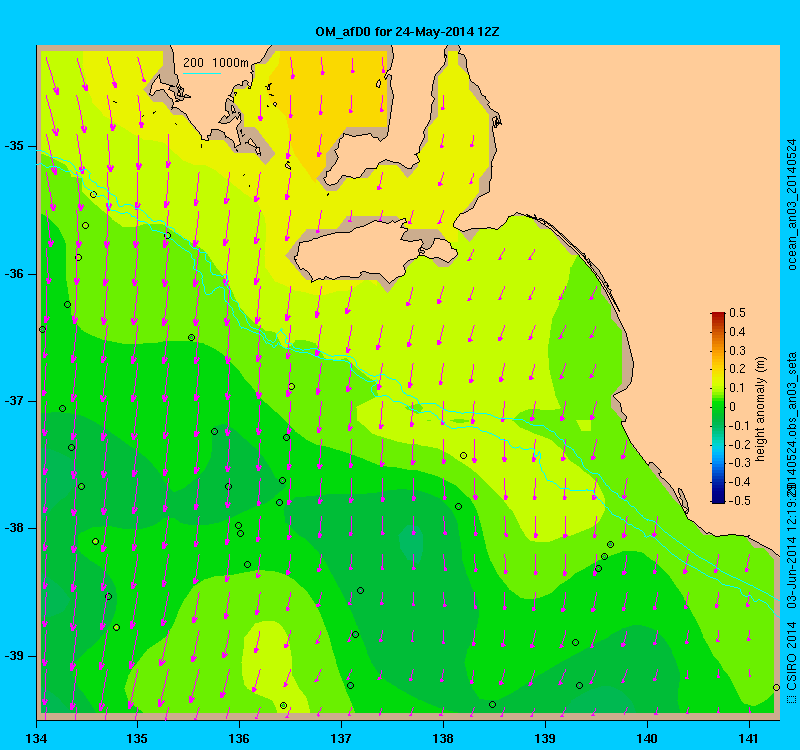Click the 0.3 colorbar tick value
The height and width of the screenshot is (750, 800).
737,351
